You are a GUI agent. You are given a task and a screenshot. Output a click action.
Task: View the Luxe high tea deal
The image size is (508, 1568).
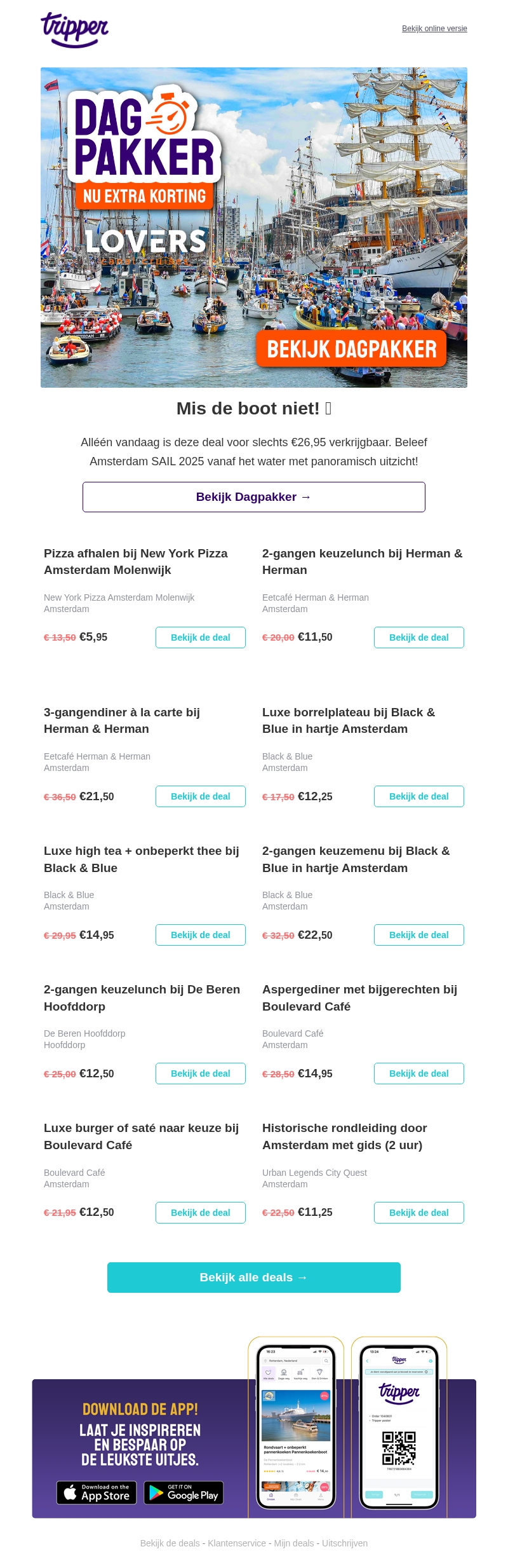pos(200,935)
